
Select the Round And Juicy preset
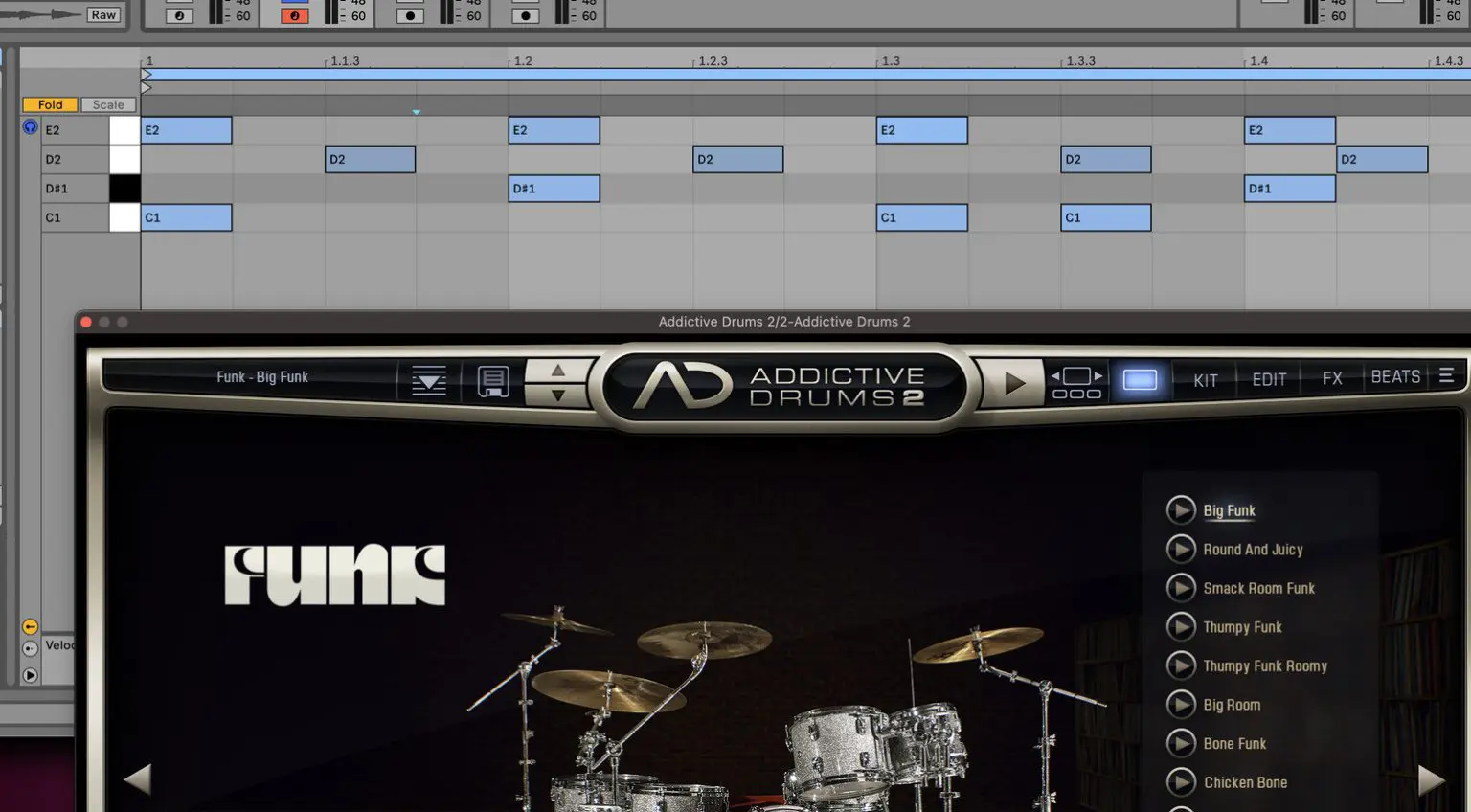(1252, 549)
